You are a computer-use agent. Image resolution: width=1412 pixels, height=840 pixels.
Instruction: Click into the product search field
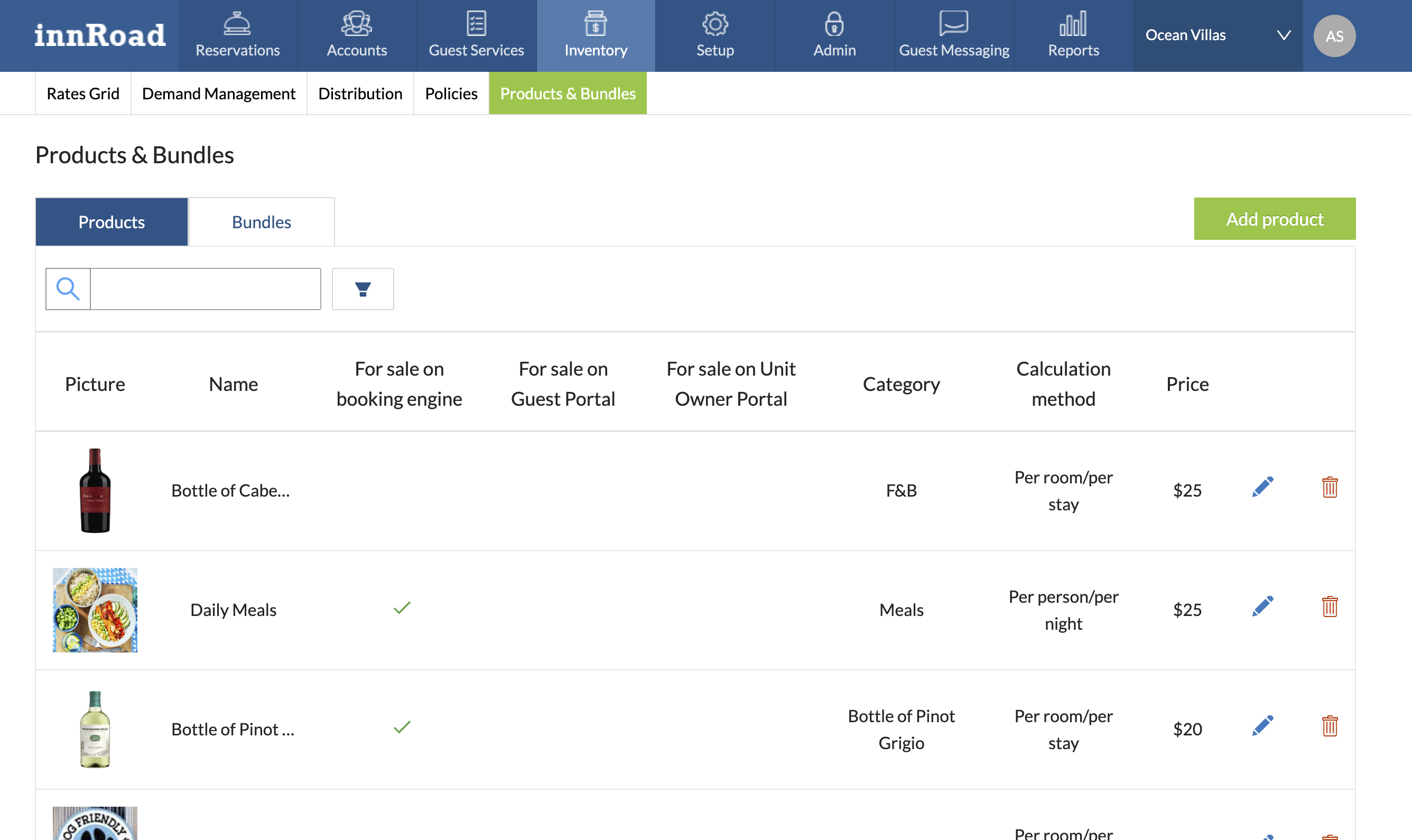coord(206,290)
